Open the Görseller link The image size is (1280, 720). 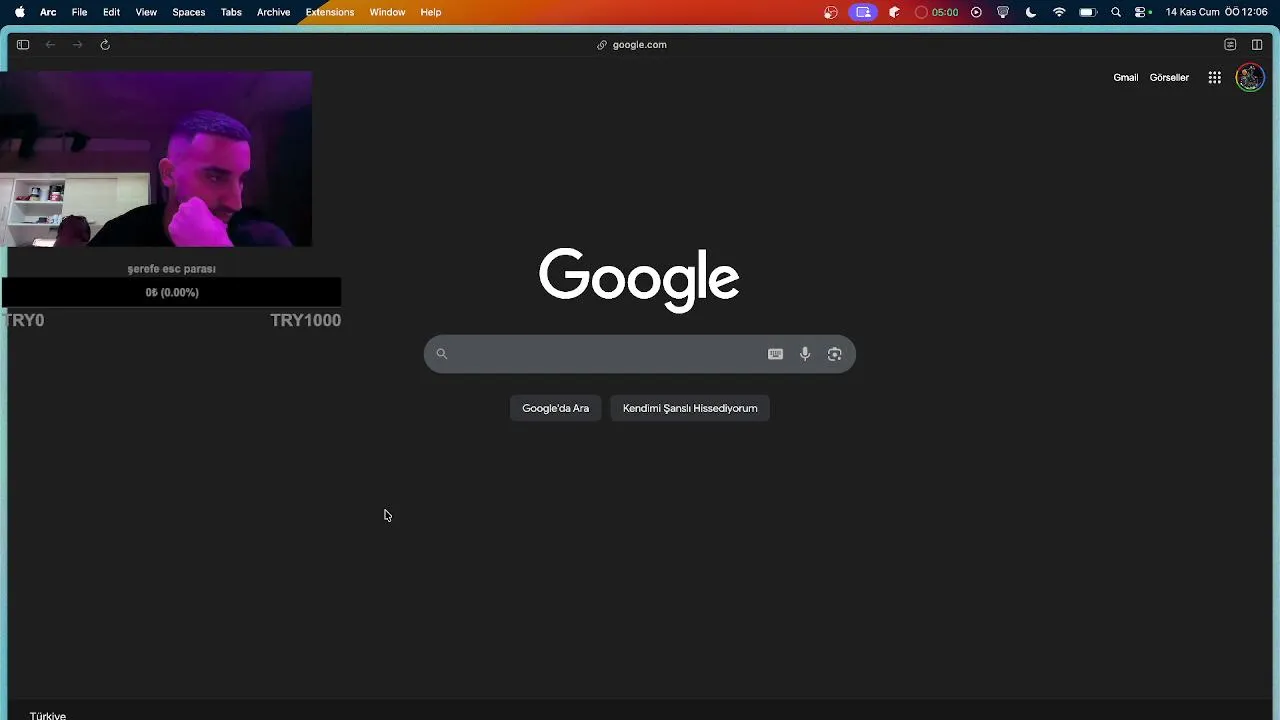pos(1169,77)
